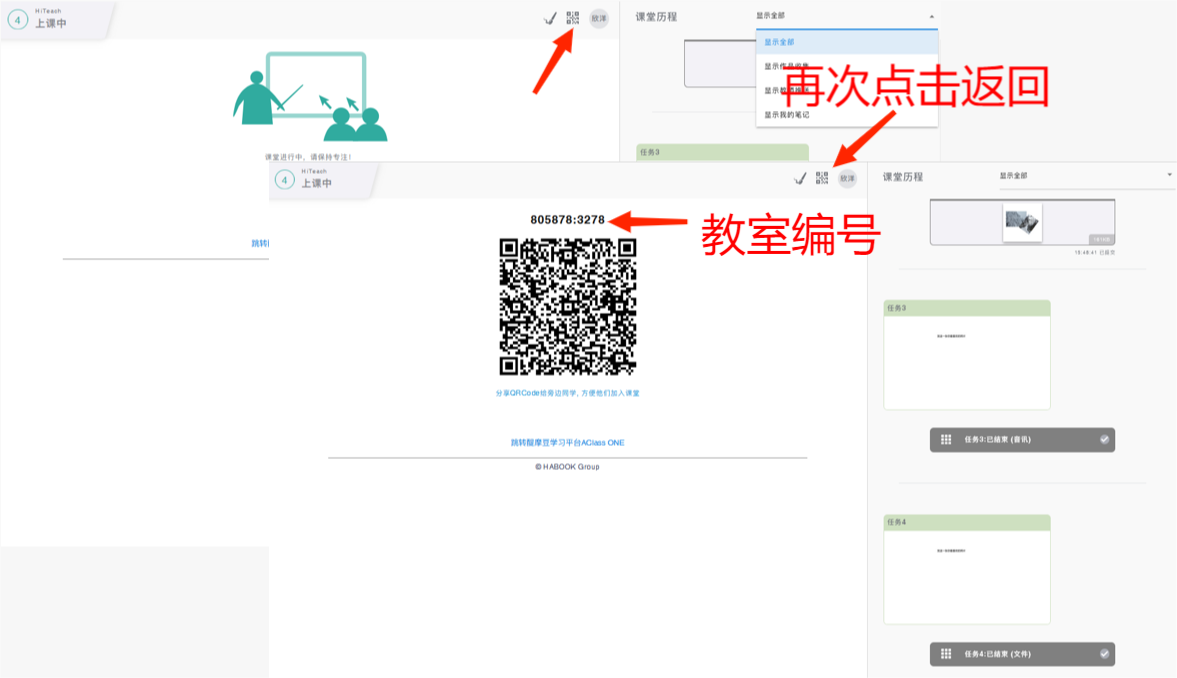Screen dimensions: 1177x678
Task: Open the submitted image thumbnail in 课堂历程
Action: point(1022,222)
